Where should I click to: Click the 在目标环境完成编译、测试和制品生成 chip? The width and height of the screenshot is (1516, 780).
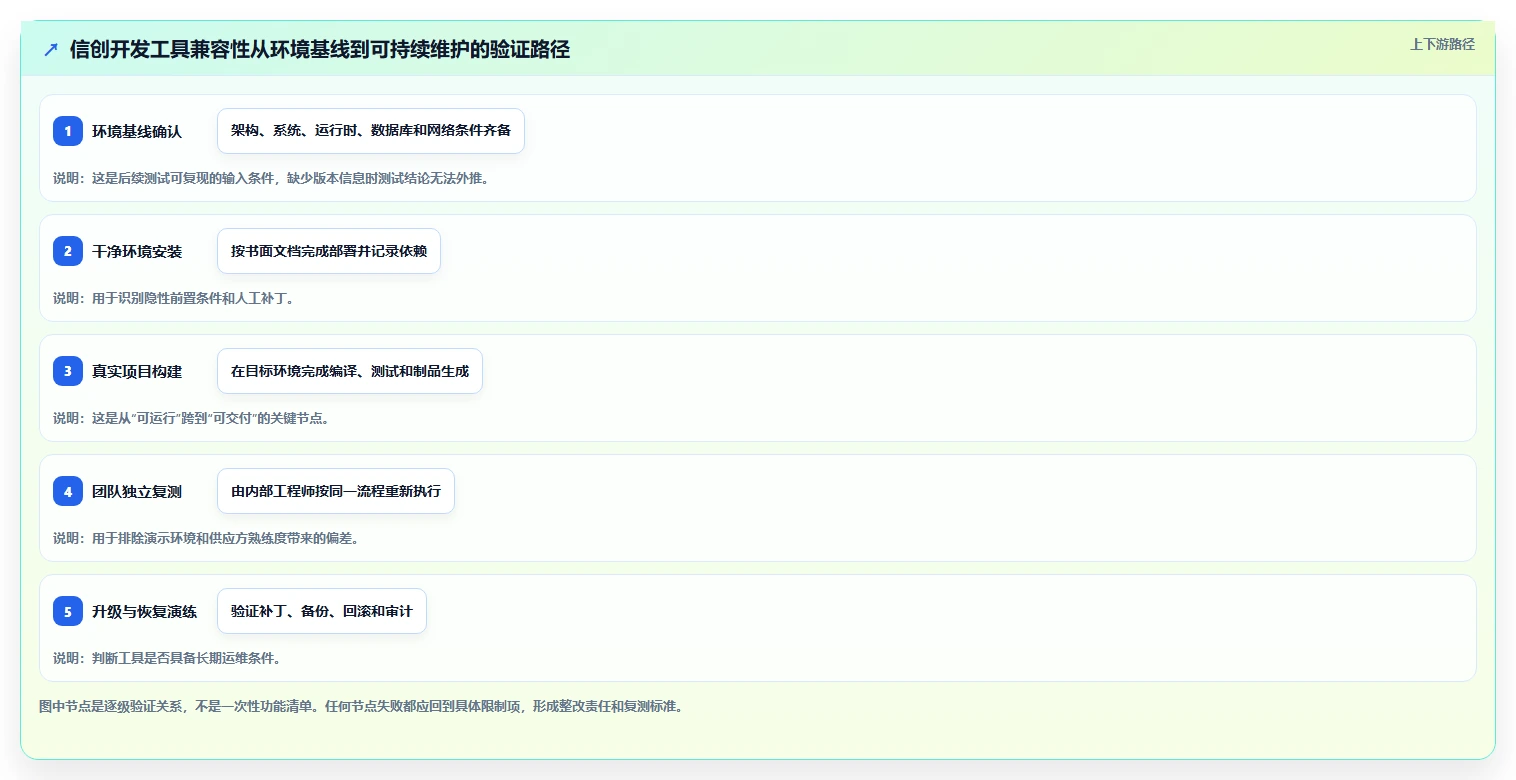(350, 371)
